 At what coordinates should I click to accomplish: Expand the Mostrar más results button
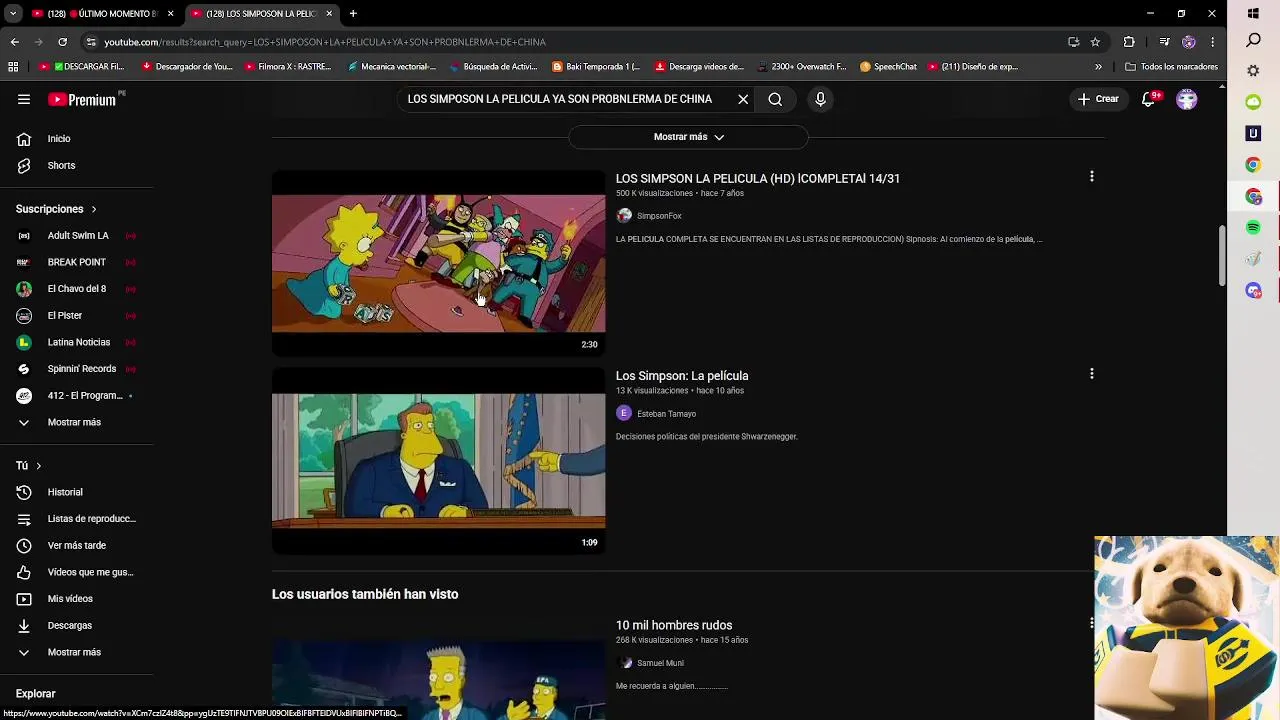[688, 137]
